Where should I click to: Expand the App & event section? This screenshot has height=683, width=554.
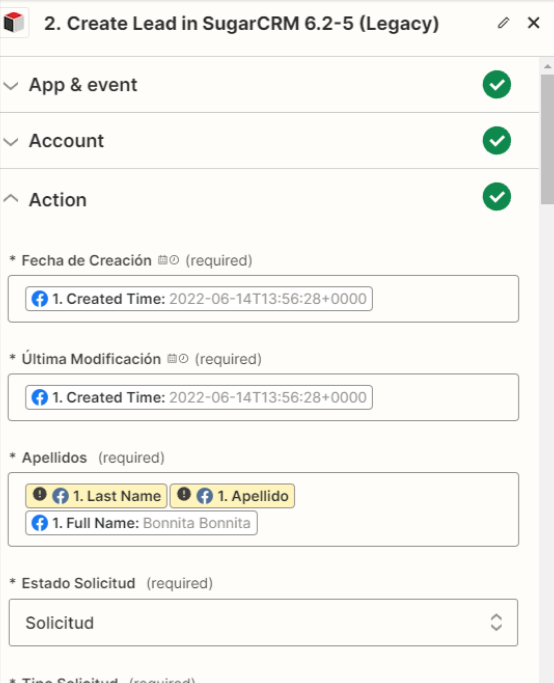[x=11, y=85]
